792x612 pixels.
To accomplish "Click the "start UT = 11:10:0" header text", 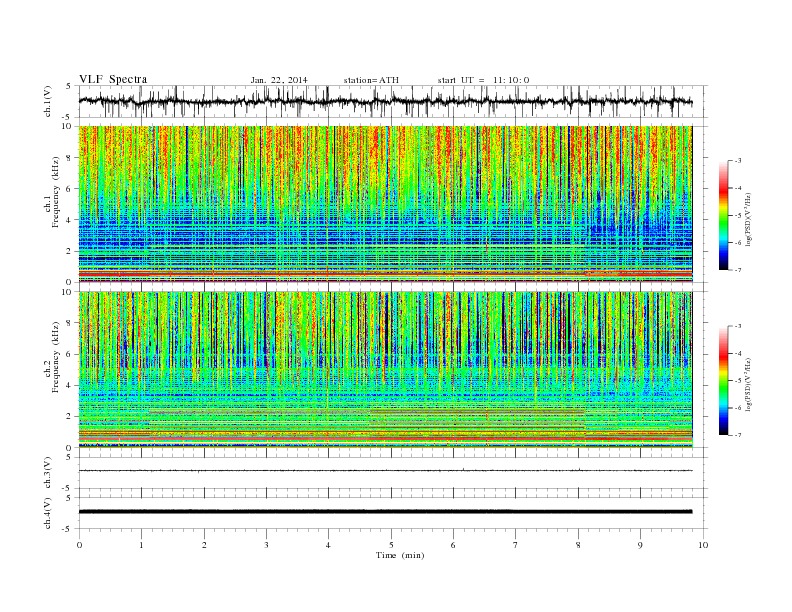I will tap(483, 80).
